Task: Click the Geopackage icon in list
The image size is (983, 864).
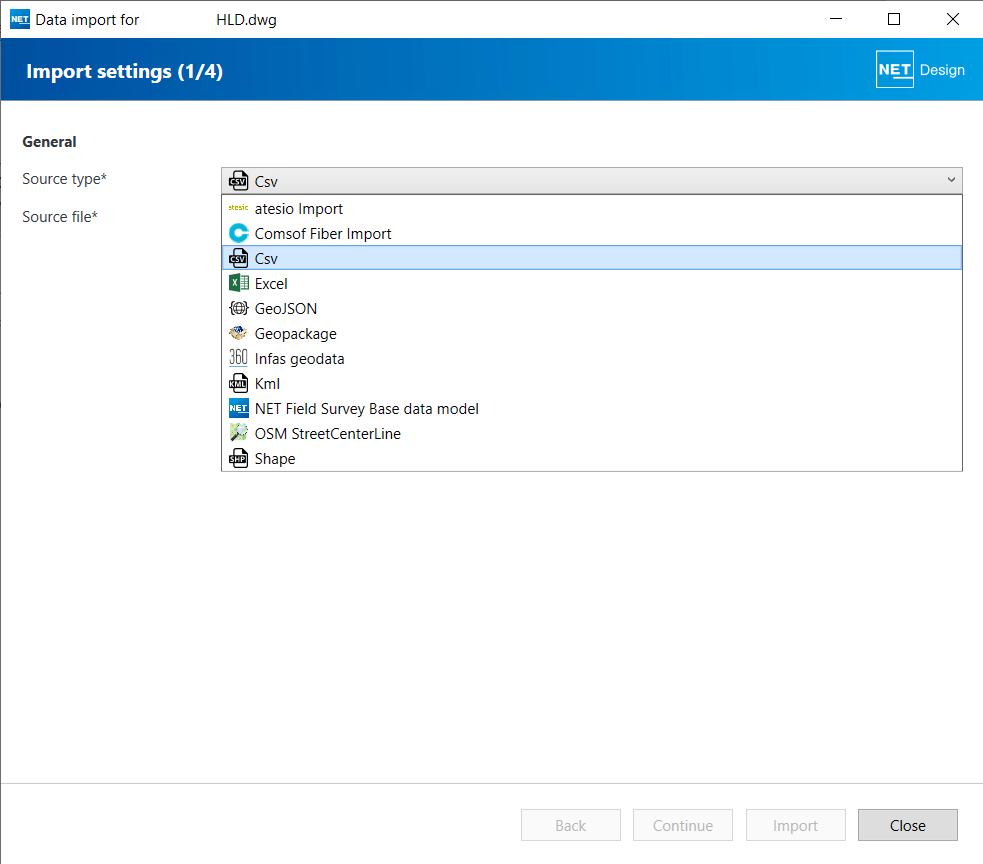Action: coord(238,333)
